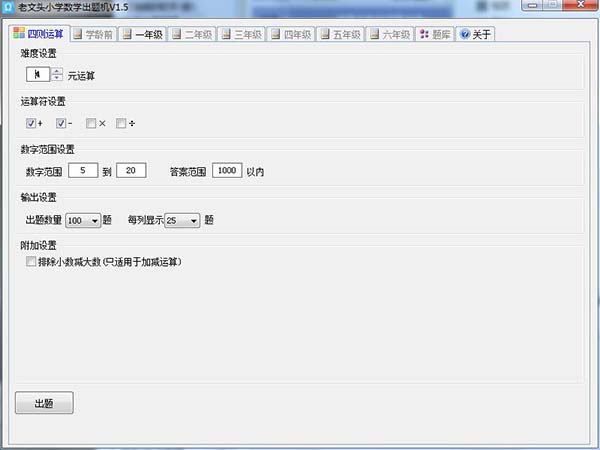Viewport: 600px width, 450px height.
Task: Open the 题库 tab icon
Action: [x=424, y=34]
